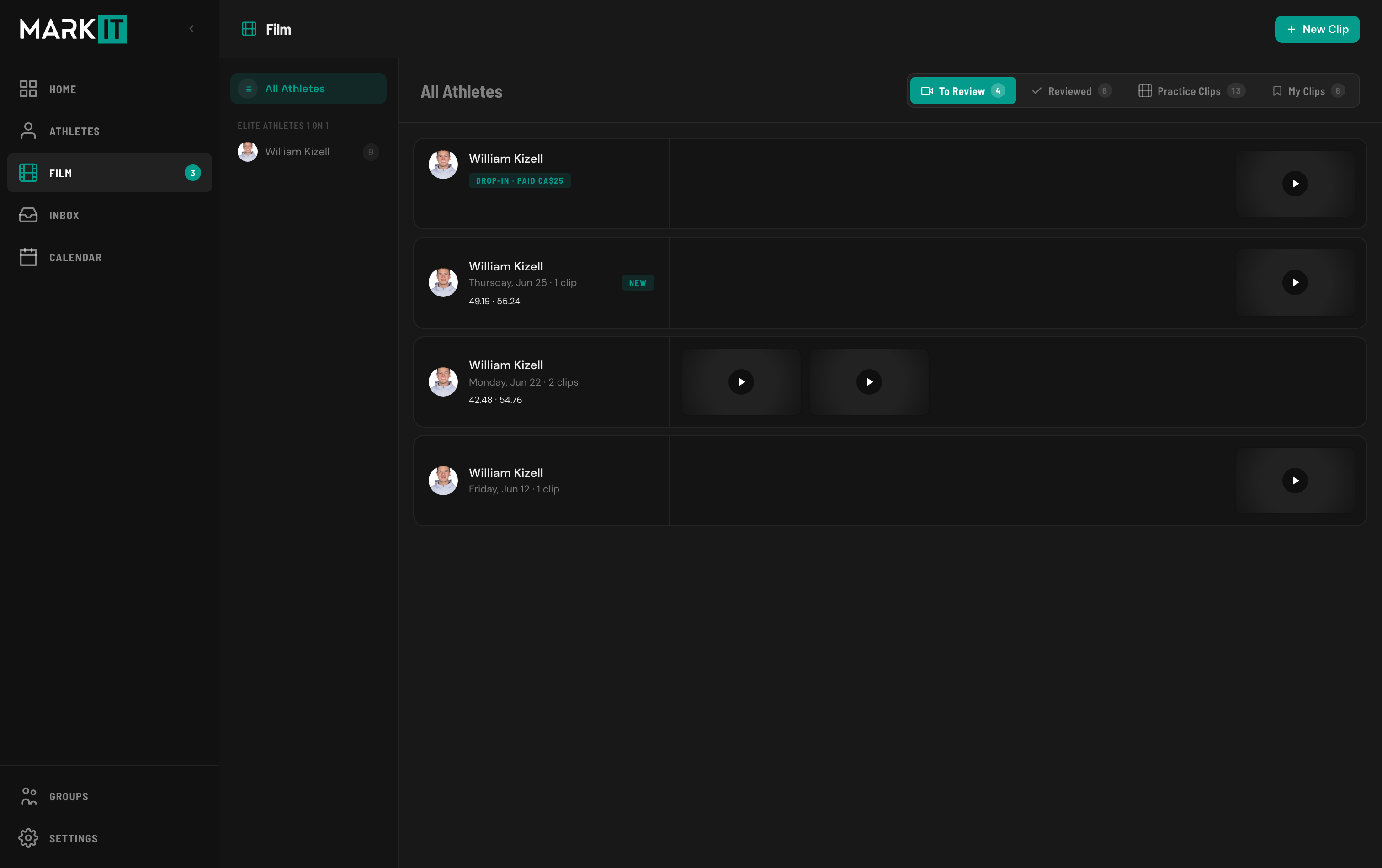Image resolution: width=1382 pixels, height=868 pixels.
Task: Switch to Reviewed tab
Action: click(x=1072, y=90)
